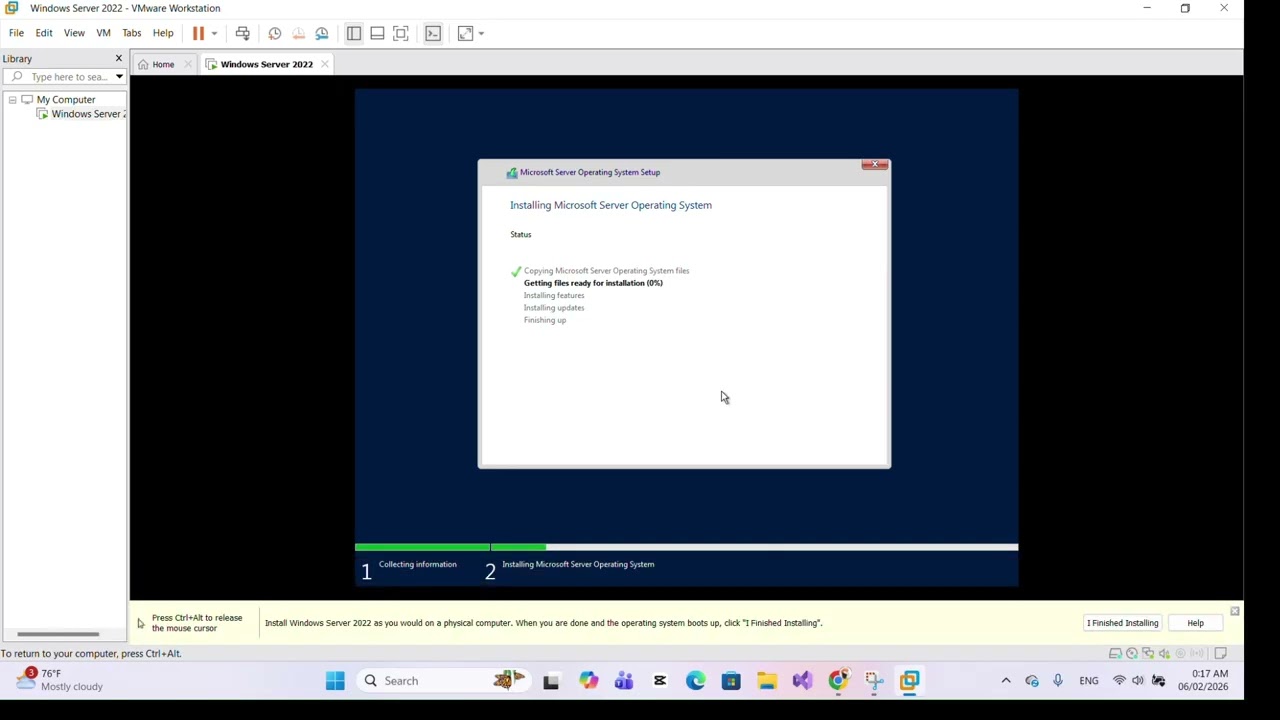The image size is (1280, 720).
Task: Click the setup progress bar in the VM
Action: click(x=686, y=547)
